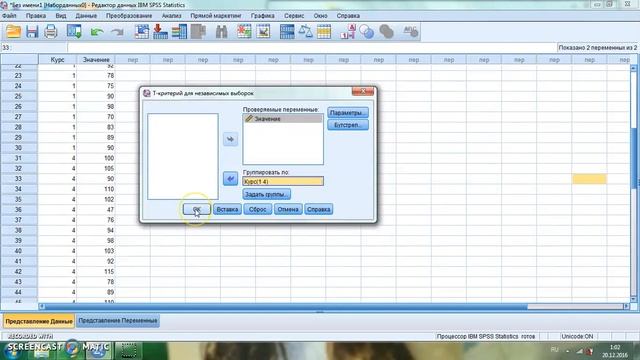Switch to Представление Данные tab
The width and height of the screenshot is (640, 360).
pyautogui.click(x=39, y=321)
